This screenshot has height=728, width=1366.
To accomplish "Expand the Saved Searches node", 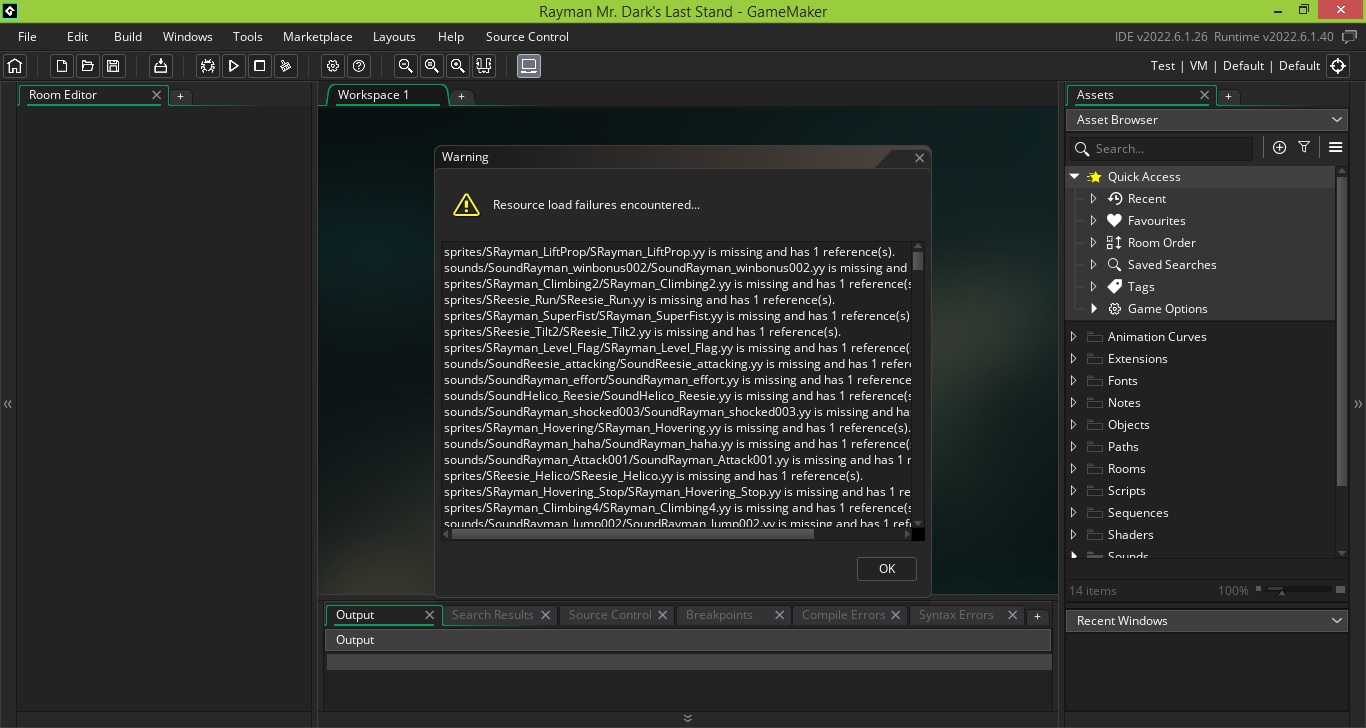I will [x=1094, y=265].
